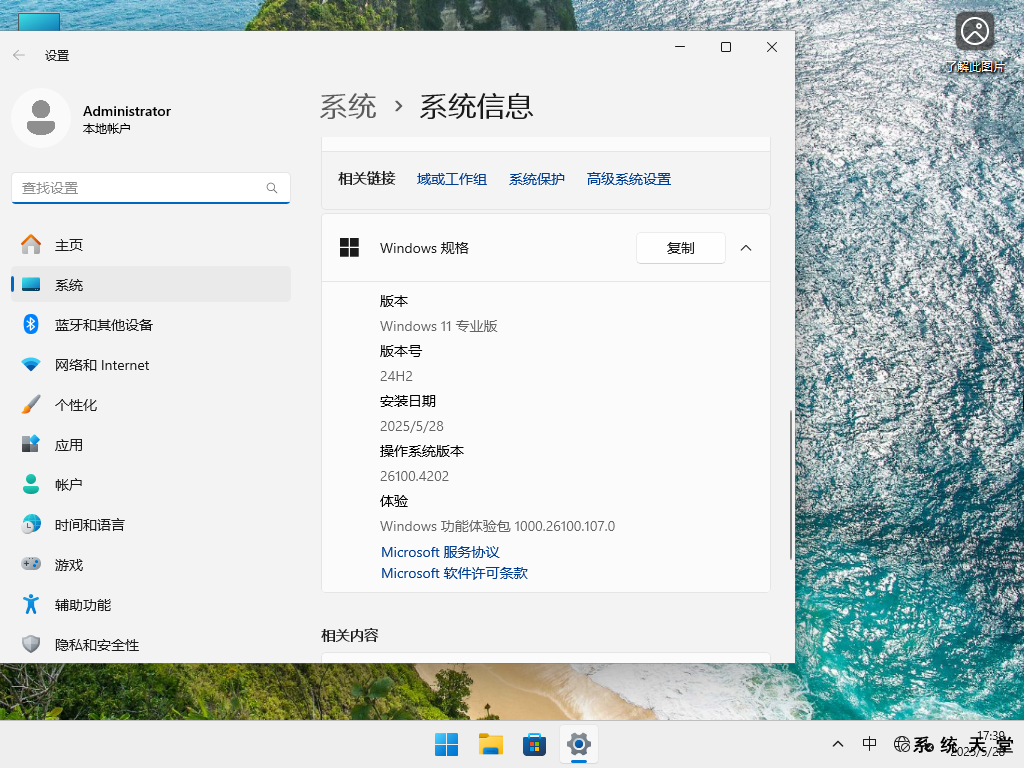Image resolution: width=1024 pixels, height=768 pixels.
Task: Show hidden tray icons chevron
Action: click(x=838, y=744)
